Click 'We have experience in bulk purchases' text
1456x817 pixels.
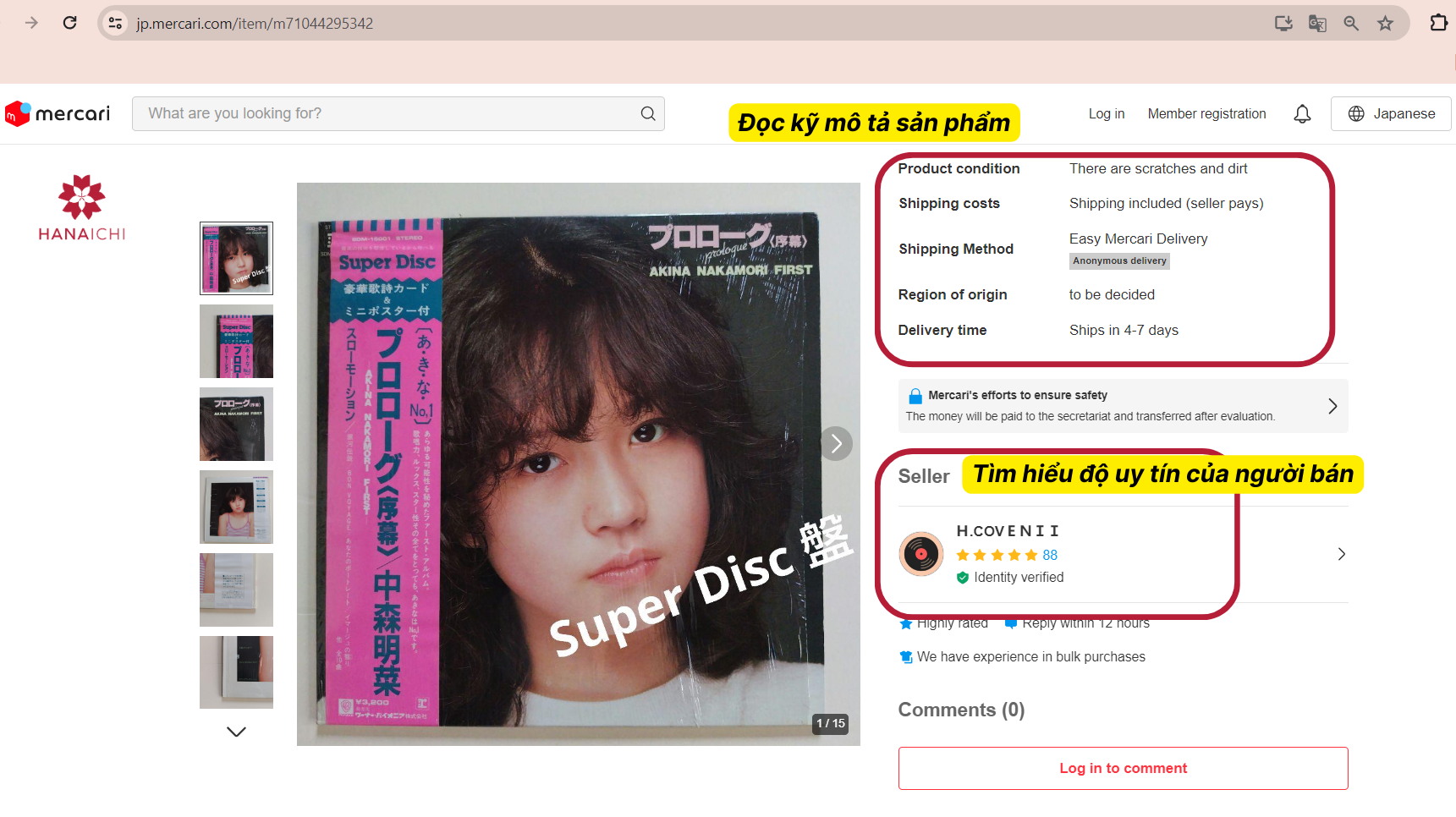pyautogui.click(x=1030, y=657)
